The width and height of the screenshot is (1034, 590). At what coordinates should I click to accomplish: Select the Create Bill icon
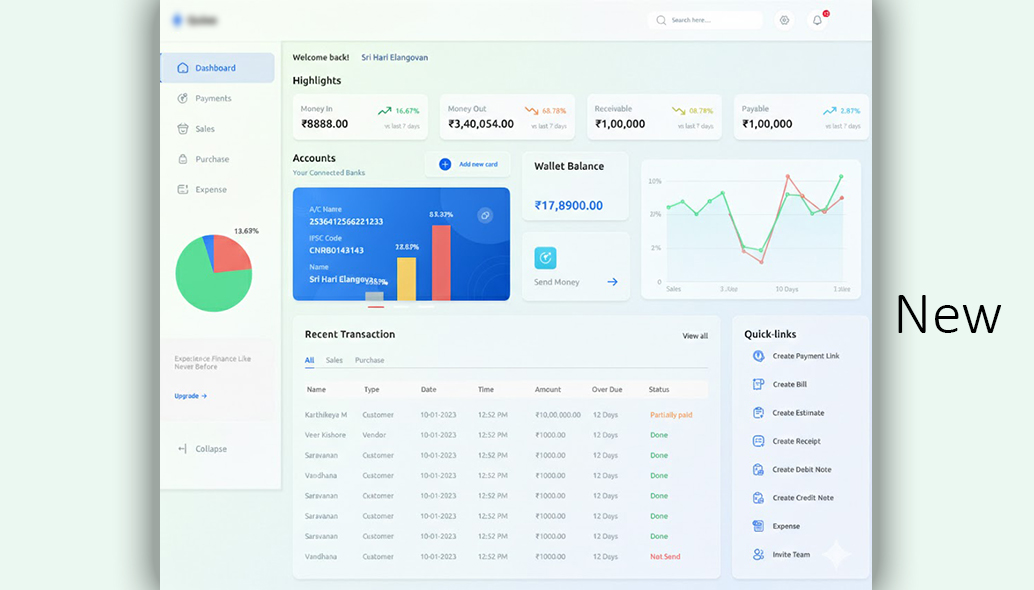coord(759,384)
